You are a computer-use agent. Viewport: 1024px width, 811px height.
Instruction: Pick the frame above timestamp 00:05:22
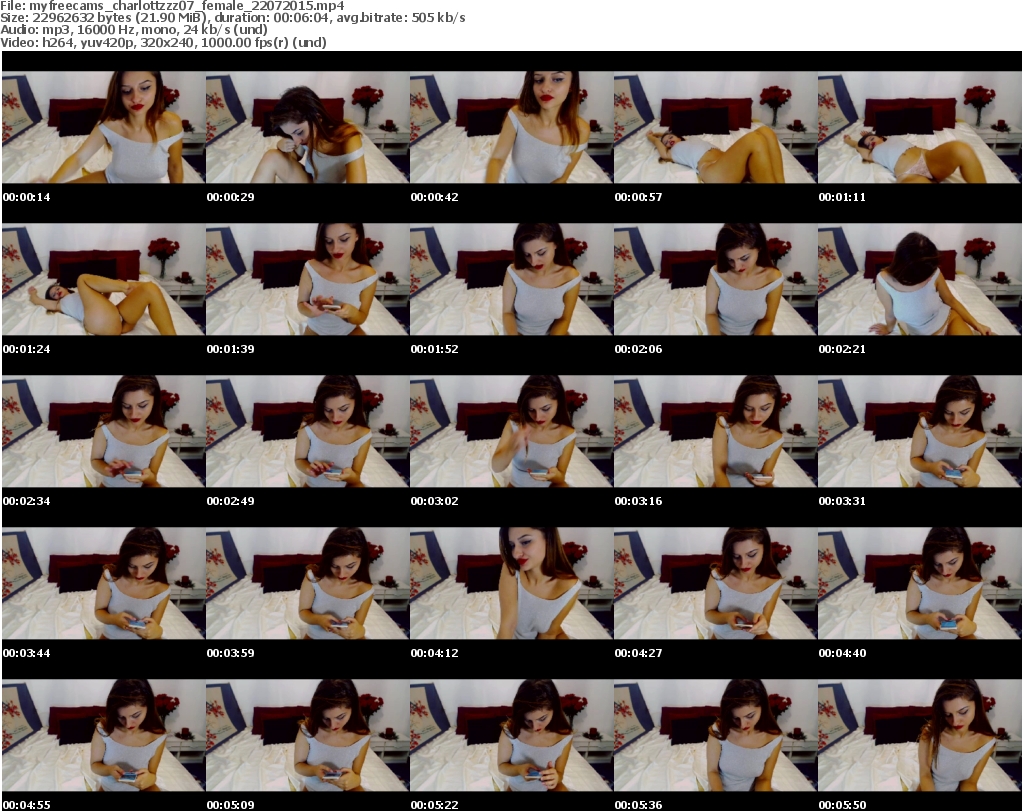511,736
